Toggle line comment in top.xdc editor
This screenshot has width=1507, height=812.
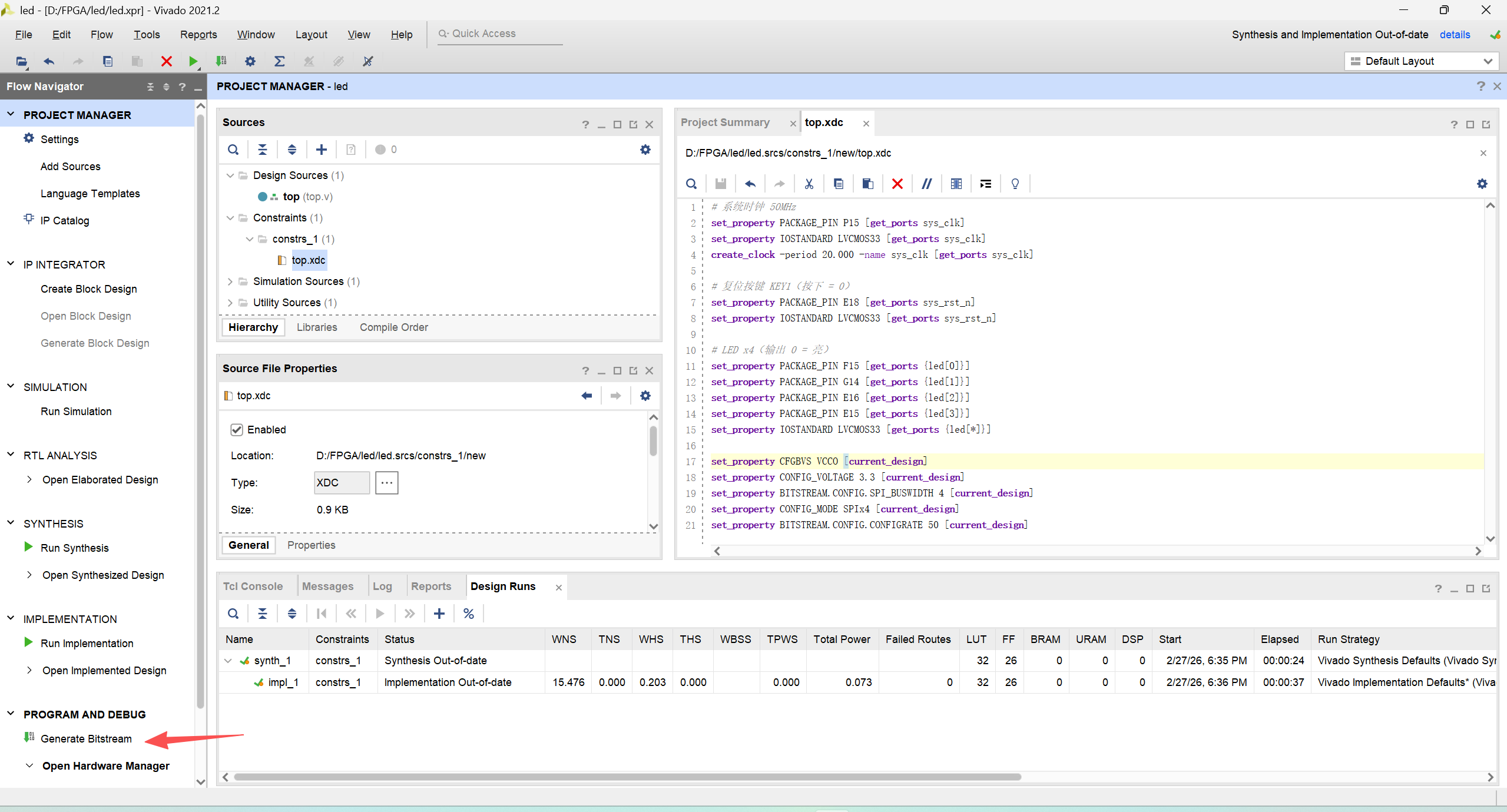[x=926, y=184]
